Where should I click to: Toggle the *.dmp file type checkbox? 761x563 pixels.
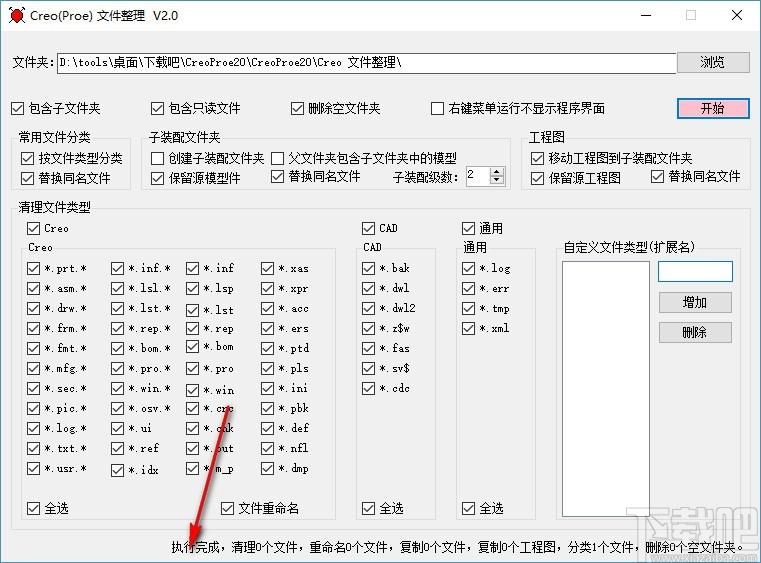pyautogui.click(x=267, y=468)
